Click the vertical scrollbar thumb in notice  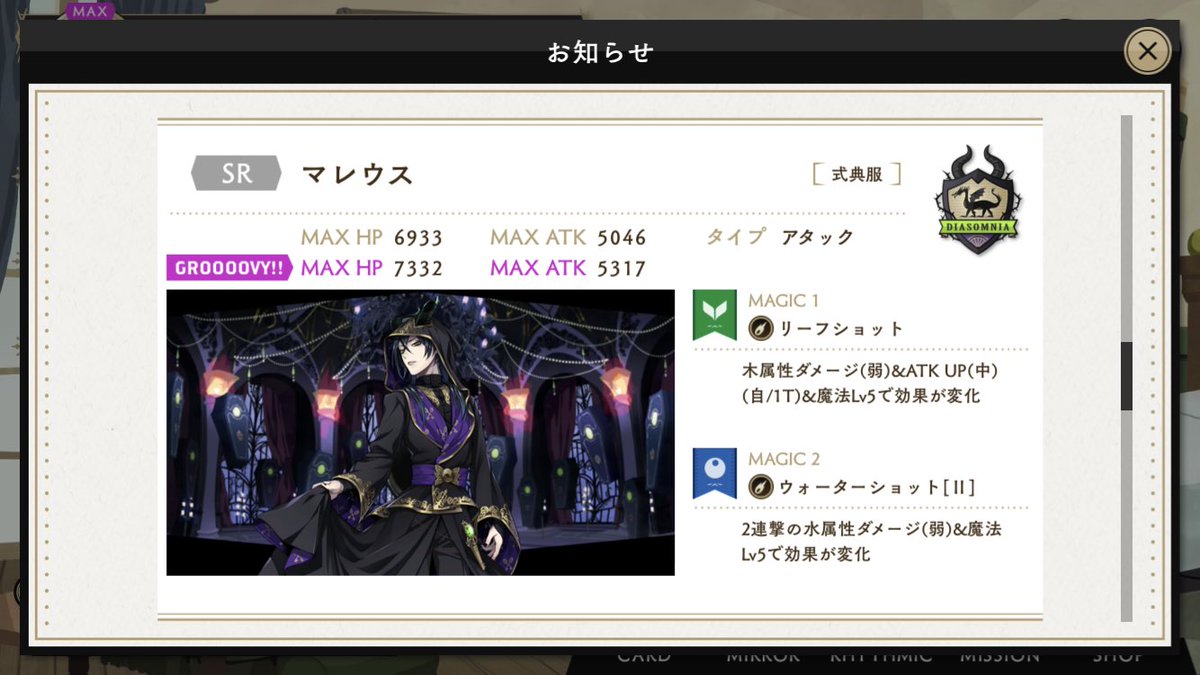click(1126, 376)
